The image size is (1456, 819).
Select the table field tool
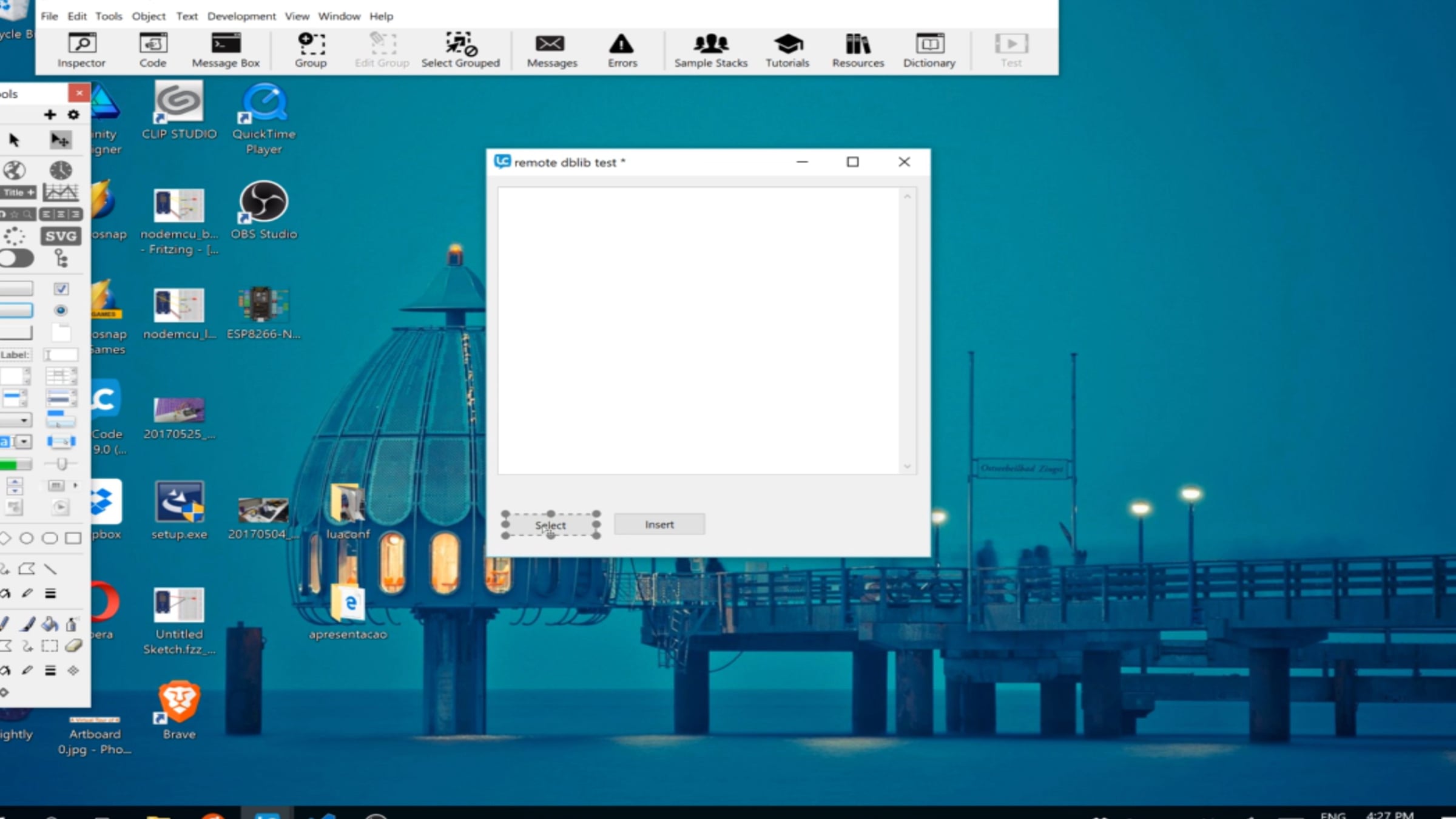click(x=61, y=376)
